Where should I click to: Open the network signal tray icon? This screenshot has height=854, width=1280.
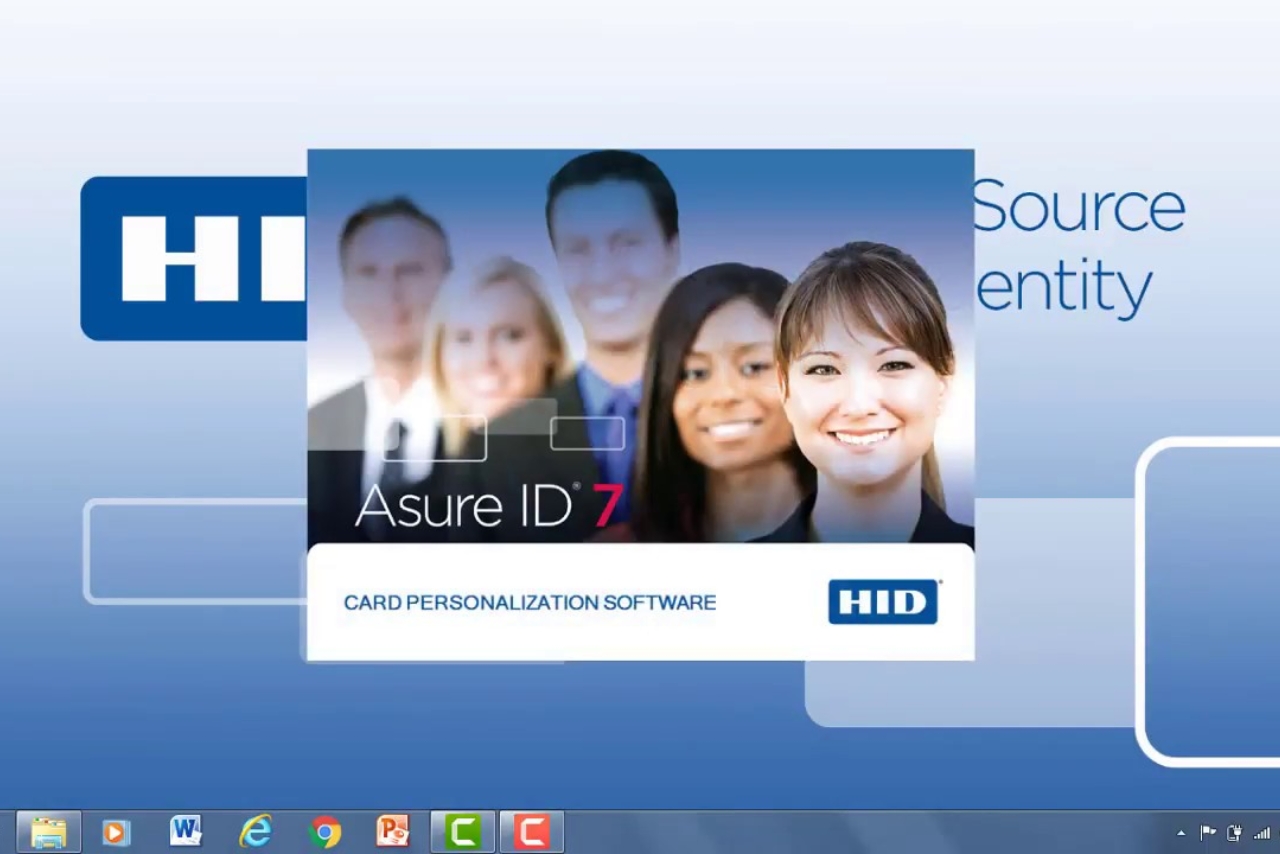click(x=1262, y=833)
